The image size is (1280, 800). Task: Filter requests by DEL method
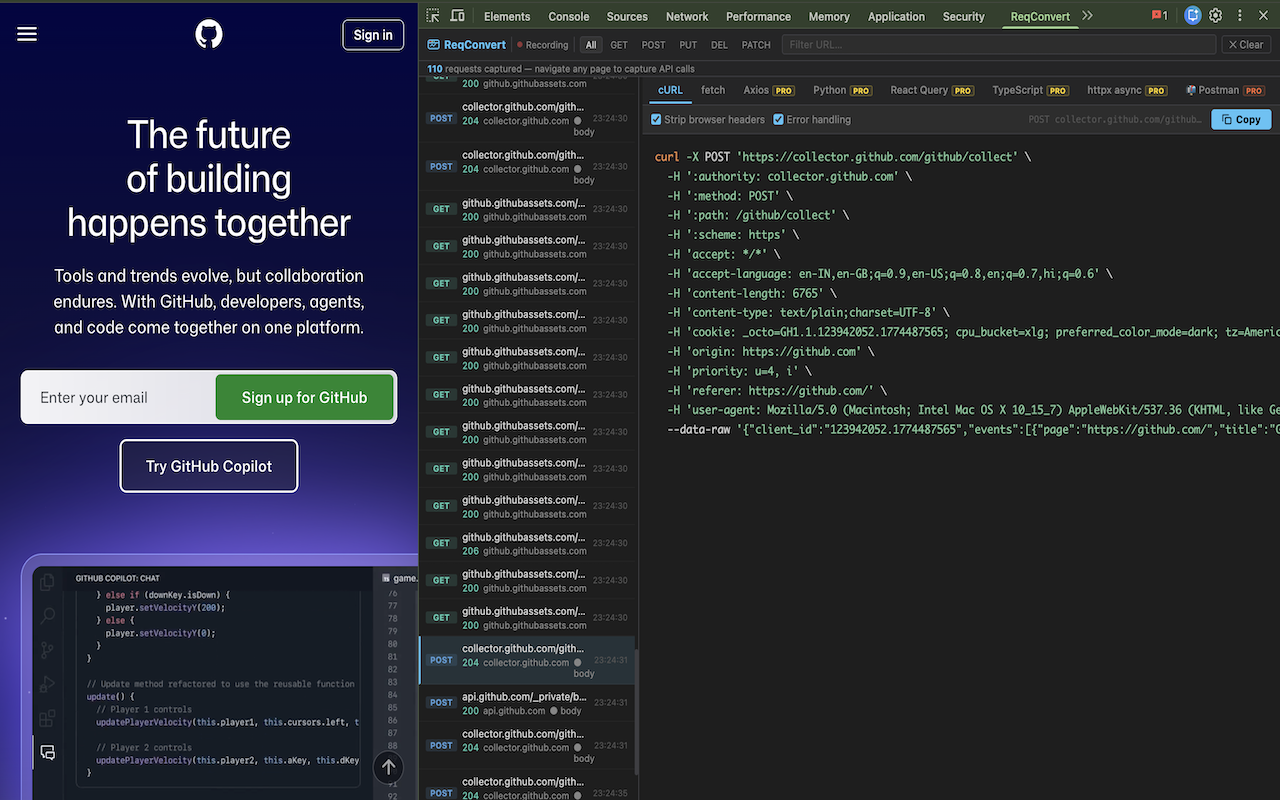pyautogui.click(x=720, y=45)
